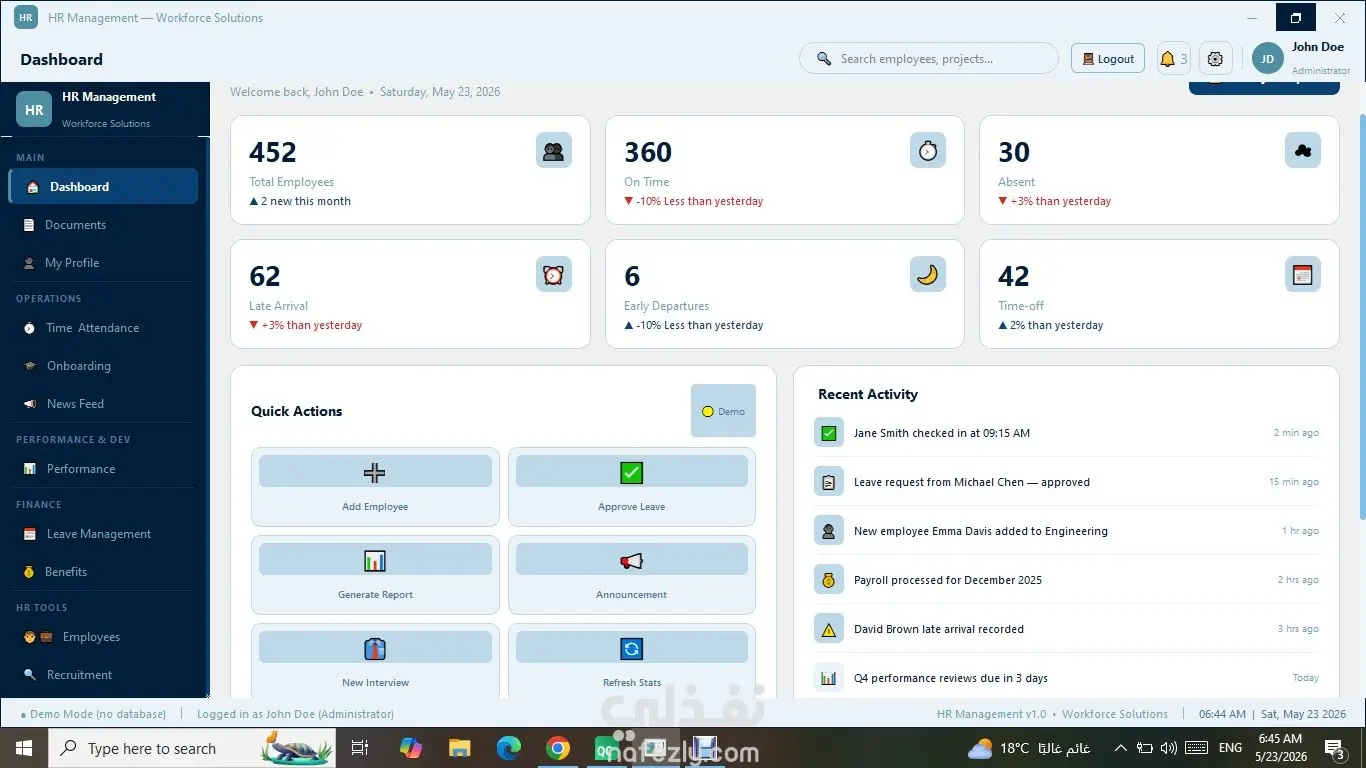This screenshot has width=1366, height=768.
Task: Open Benefits in the Finance group
Action: tap(103, 572)
